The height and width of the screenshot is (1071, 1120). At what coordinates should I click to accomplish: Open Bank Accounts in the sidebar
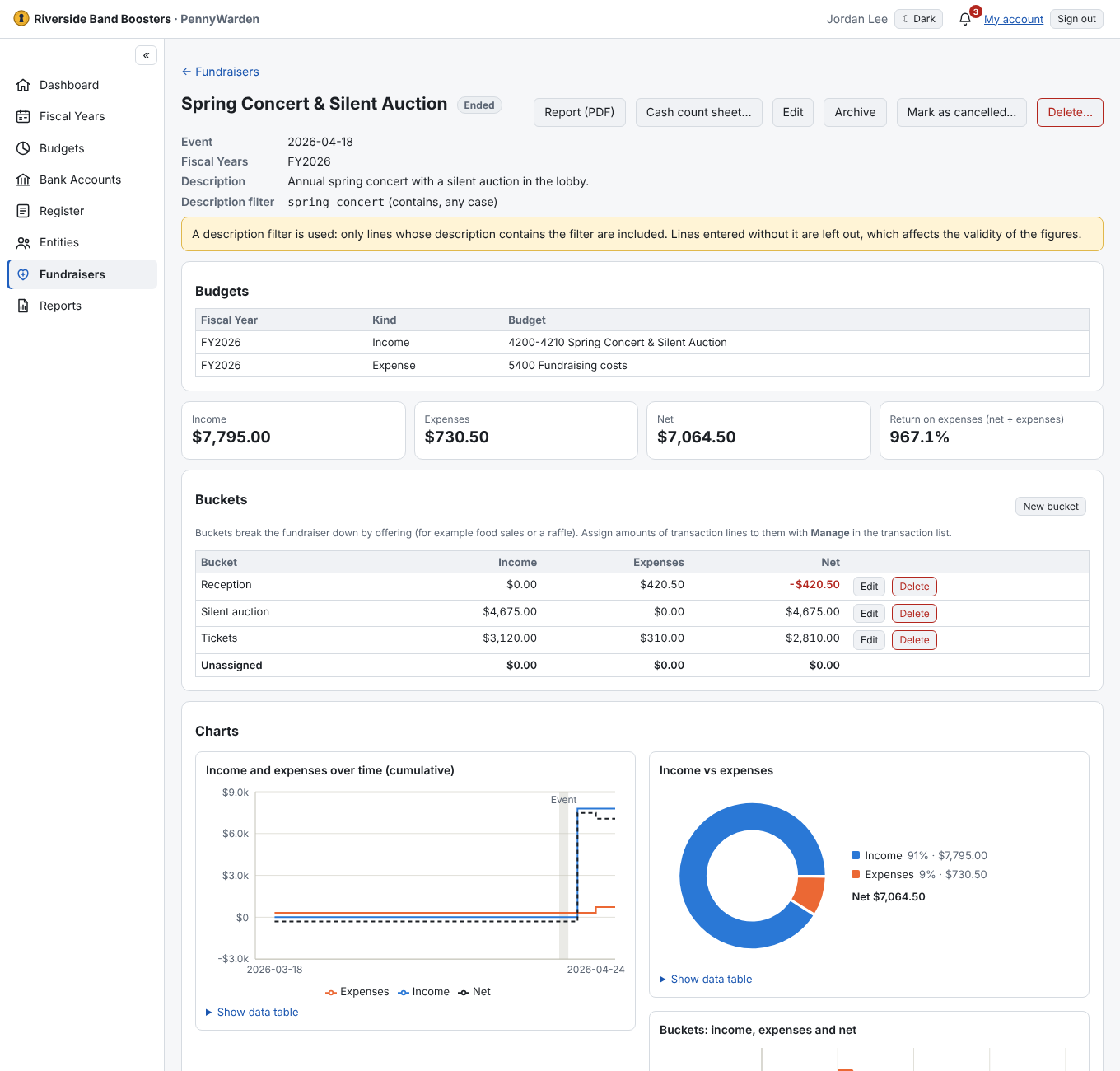tap(82, 180)
